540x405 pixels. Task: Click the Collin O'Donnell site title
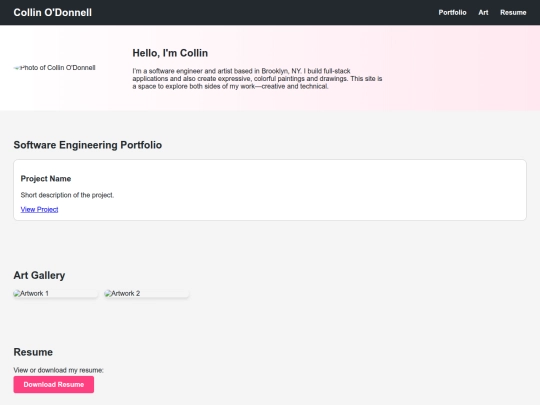coord(53,12)
